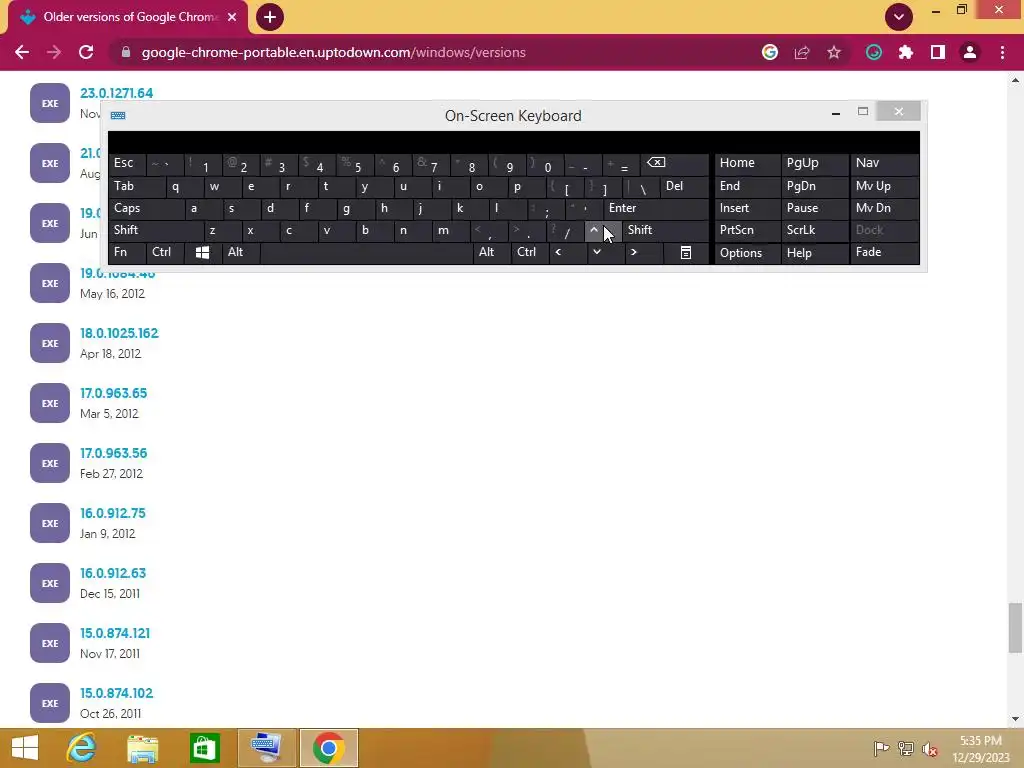The height and width of the screenshot is (768, 1024).
Task: Click the Mv Up key on the On-Screen Keyboard
Action: coord(884,187)
